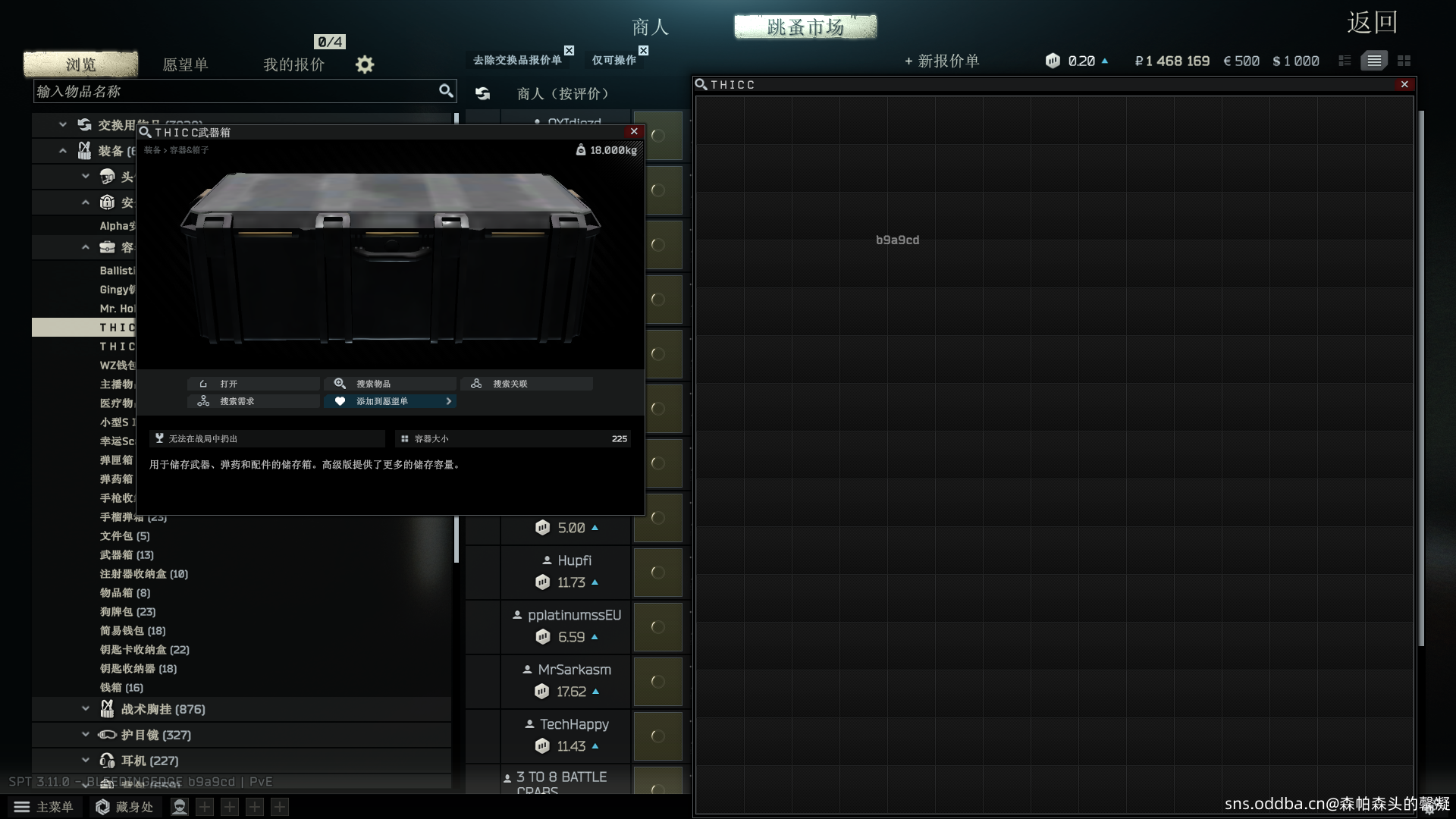1456x819 pixels.
Task: Click 打开 to open the case
Action: (253, 384)
